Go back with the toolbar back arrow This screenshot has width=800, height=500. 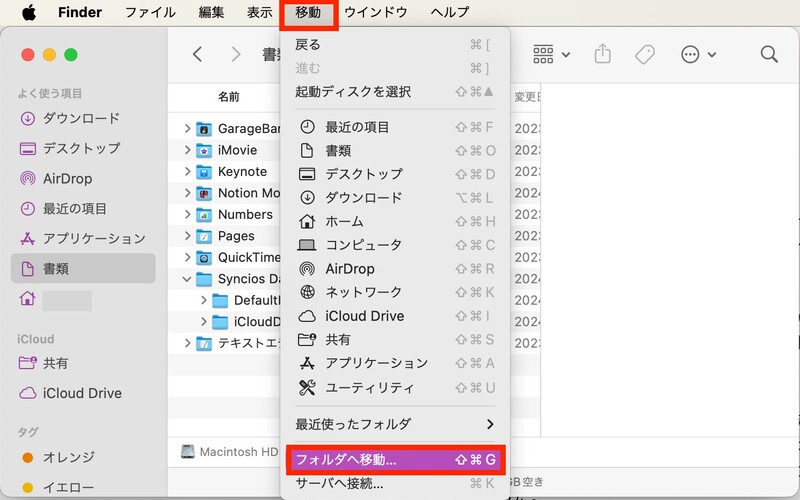198,54
